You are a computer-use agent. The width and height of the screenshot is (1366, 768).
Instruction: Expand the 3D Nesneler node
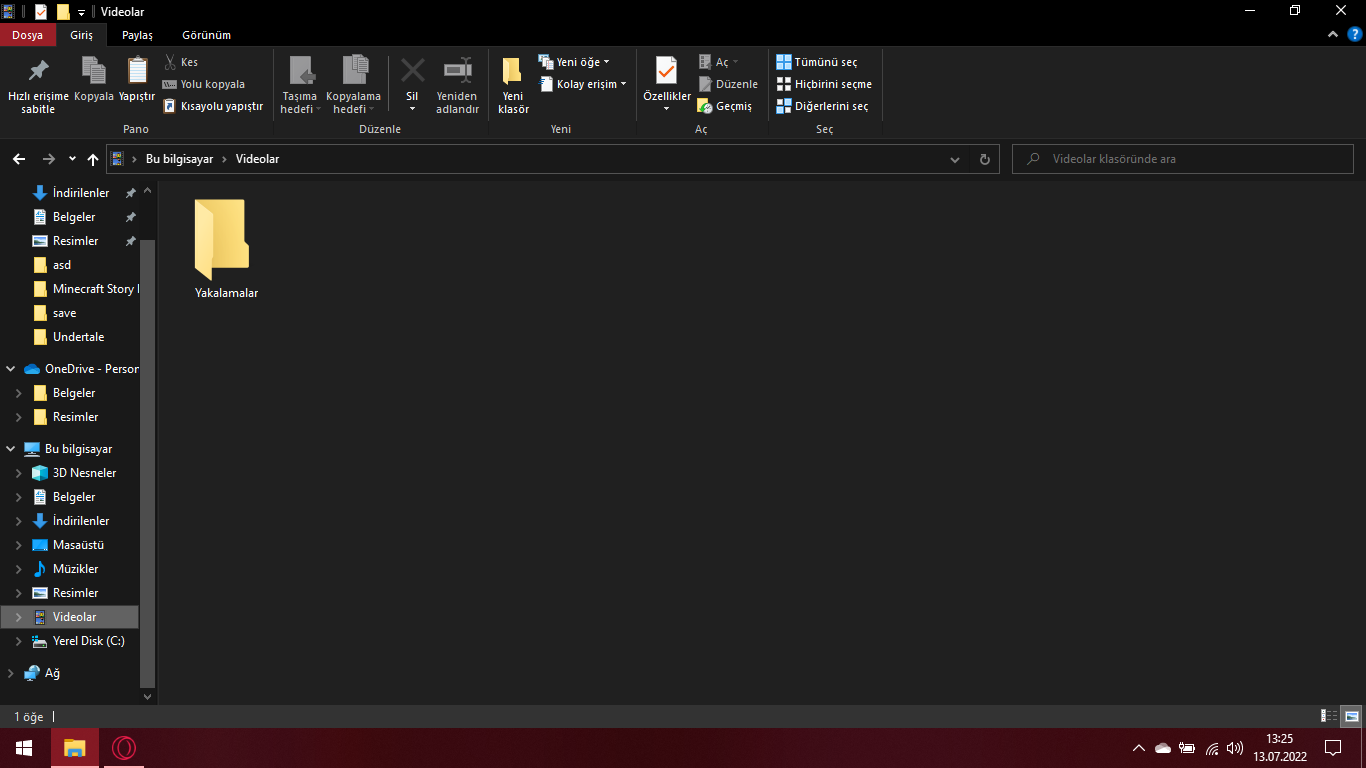coord(18,473)
